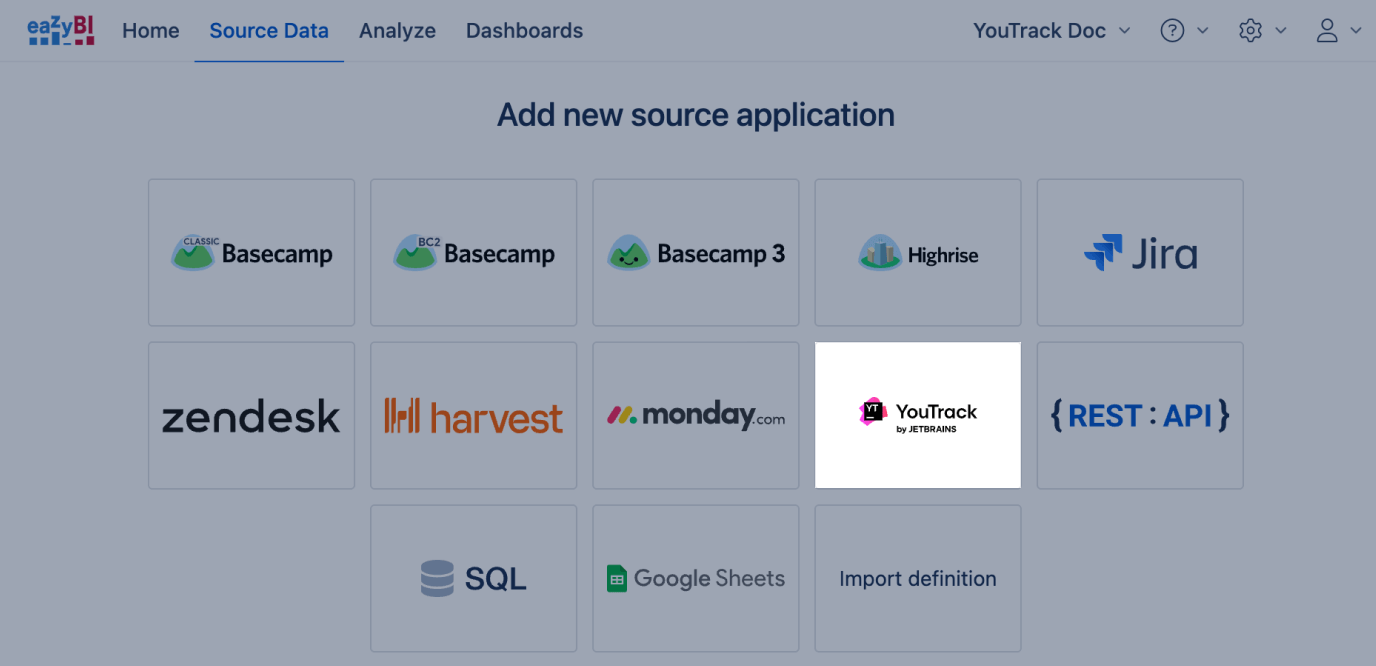
Task: Select the Classic Basecamp source tile
Action: click(x=251, y=253)
